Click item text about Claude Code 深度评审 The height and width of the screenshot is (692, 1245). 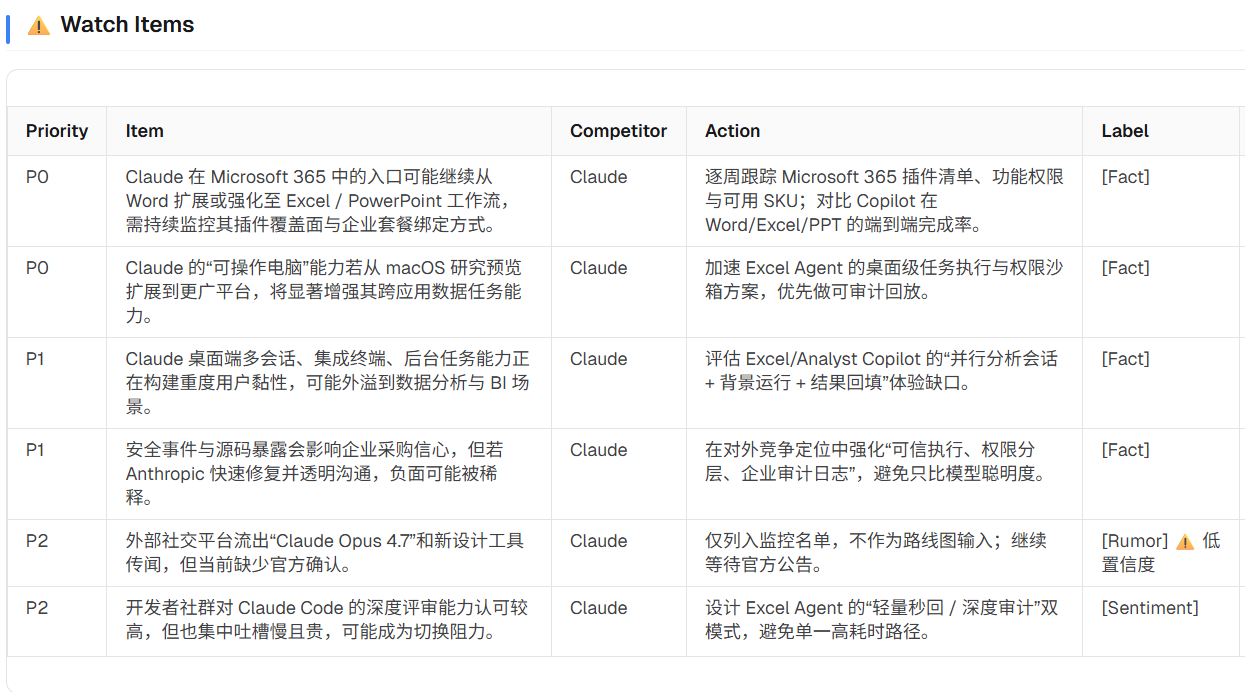[327, 620]
